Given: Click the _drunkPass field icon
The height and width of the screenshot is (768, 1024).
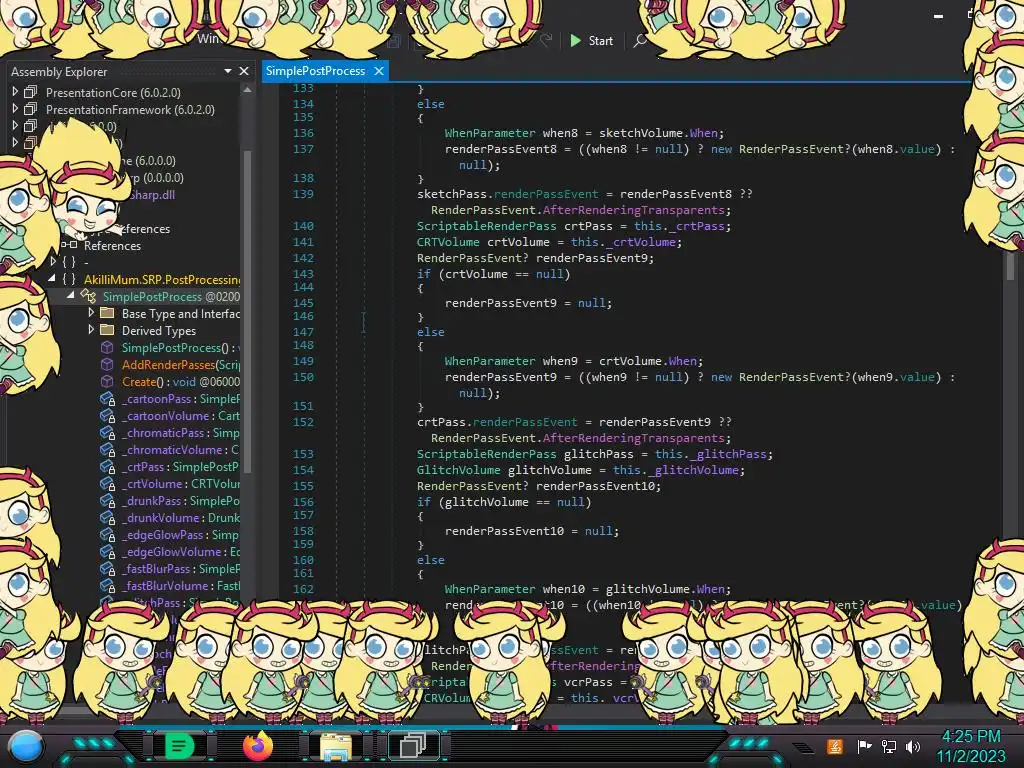Looking at the screenshot, I should point(108,500).
